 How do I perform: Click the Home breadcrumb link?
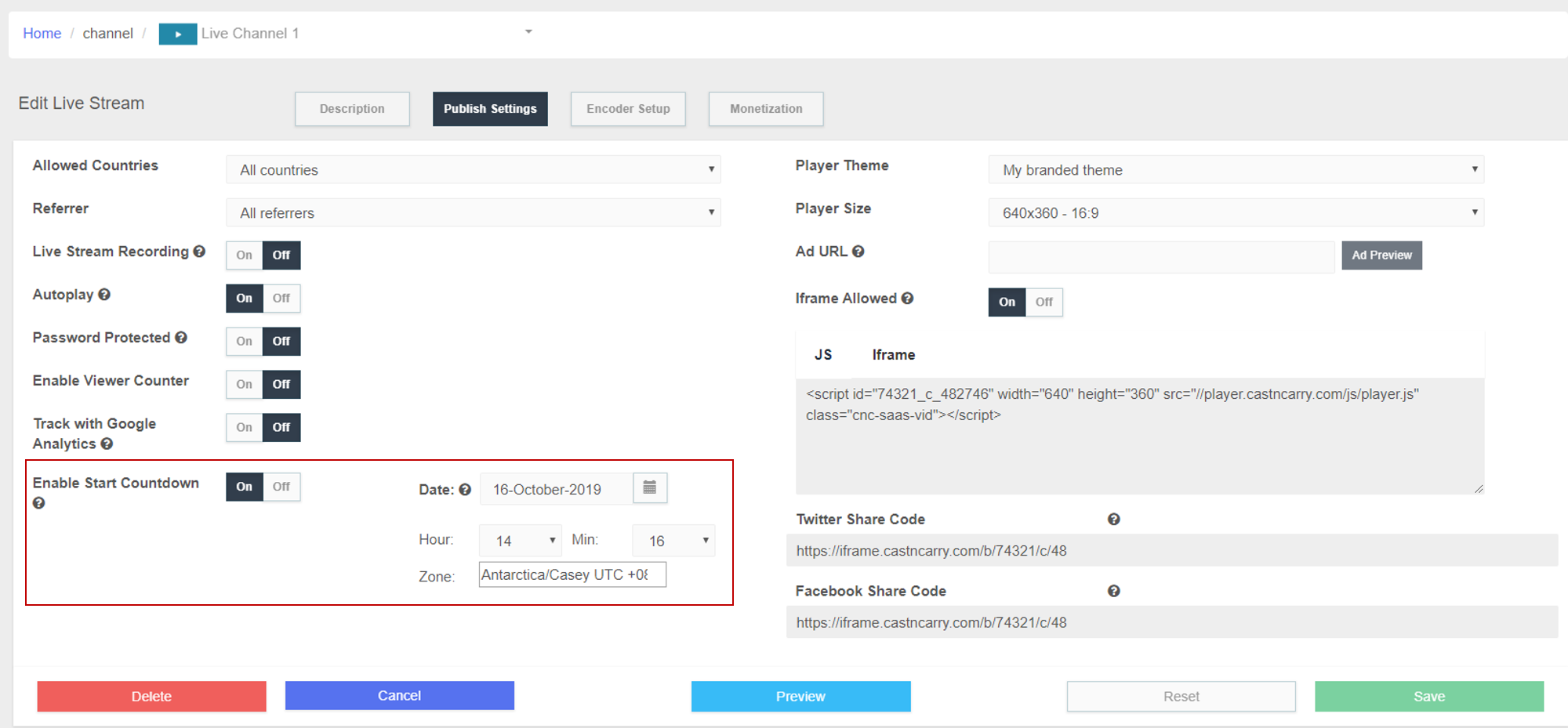42,34
